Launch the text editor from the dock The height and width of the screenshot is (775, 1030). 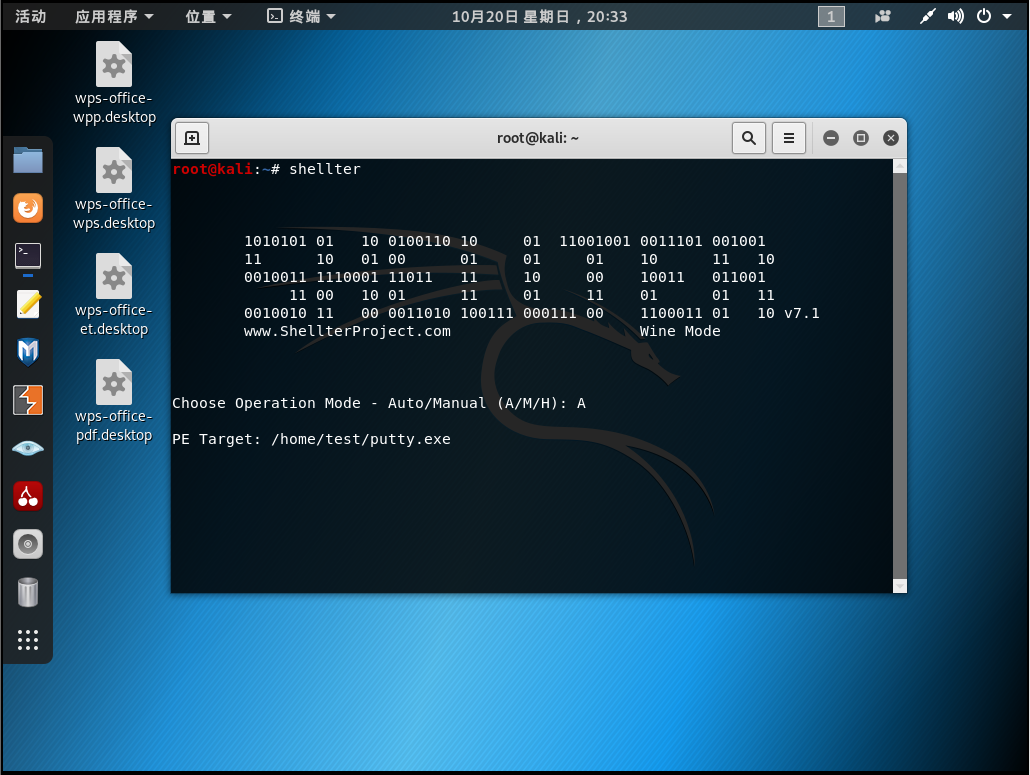[x=28, y=304]
